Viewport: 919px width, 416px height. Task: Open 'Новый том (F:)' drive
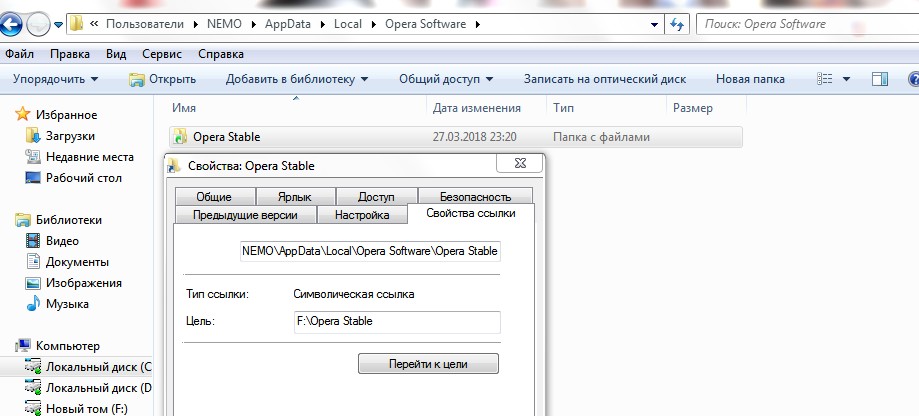point(87,408)
